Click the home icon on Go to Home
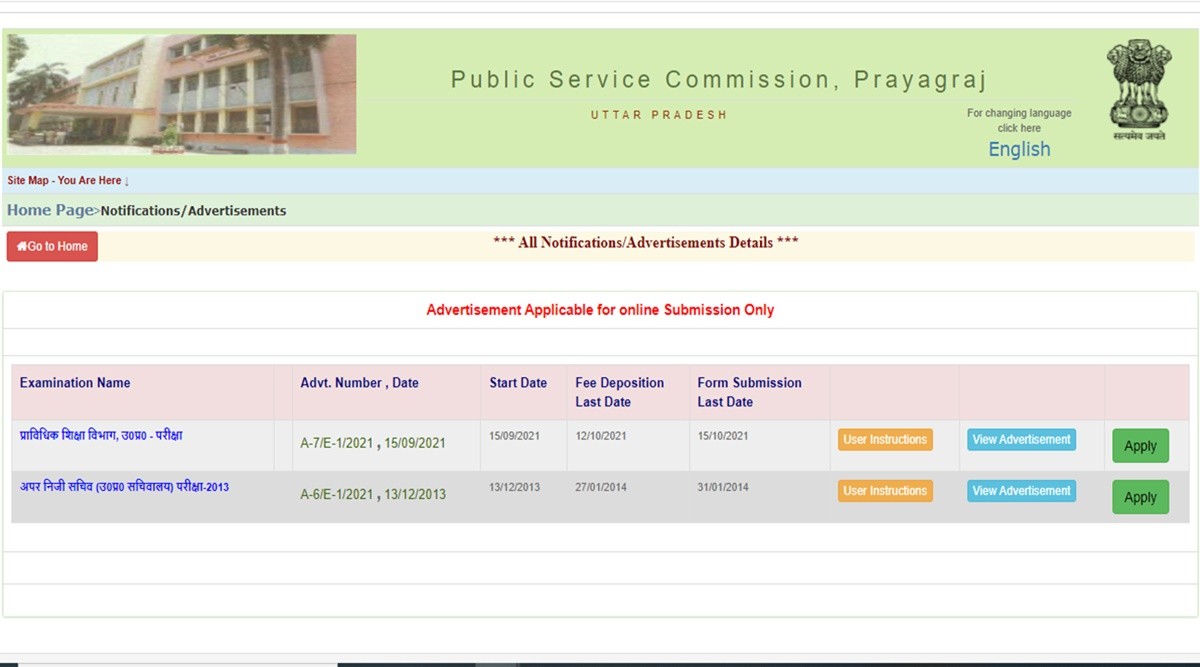 22,246
